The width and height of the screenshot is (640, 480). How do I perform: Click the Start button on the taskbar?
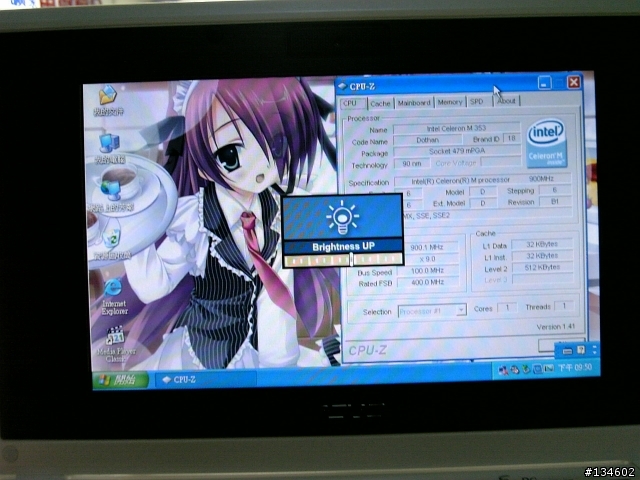point(120,380)
